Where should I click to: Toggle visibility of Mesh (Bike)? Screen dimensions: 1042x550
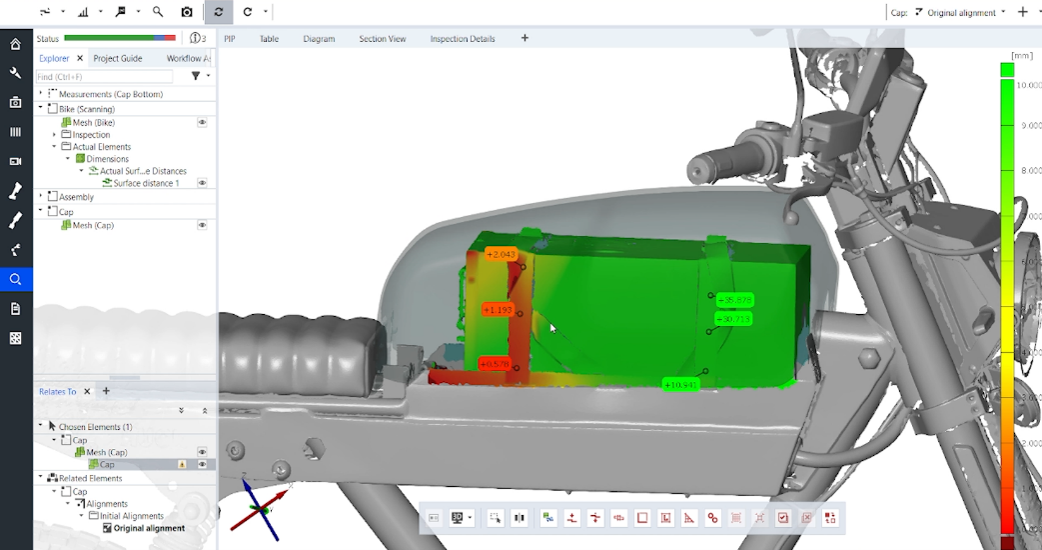coord(202,122)
